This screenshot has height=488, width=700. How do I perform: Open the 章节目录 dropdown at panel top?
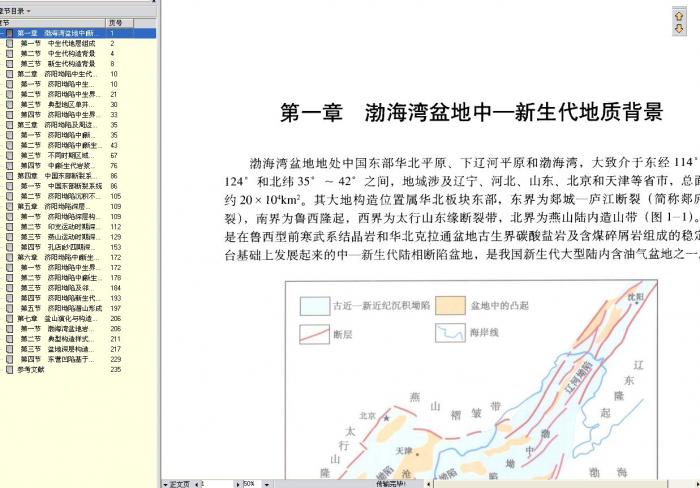[x=14, y=10]
